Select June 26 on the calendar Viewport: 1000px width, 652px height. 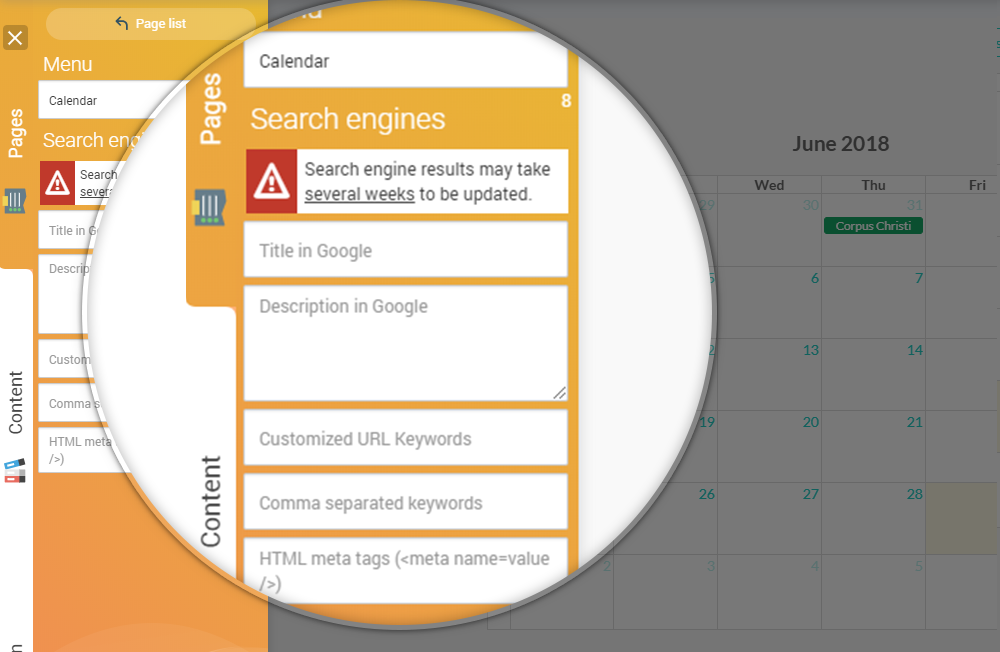707,494
